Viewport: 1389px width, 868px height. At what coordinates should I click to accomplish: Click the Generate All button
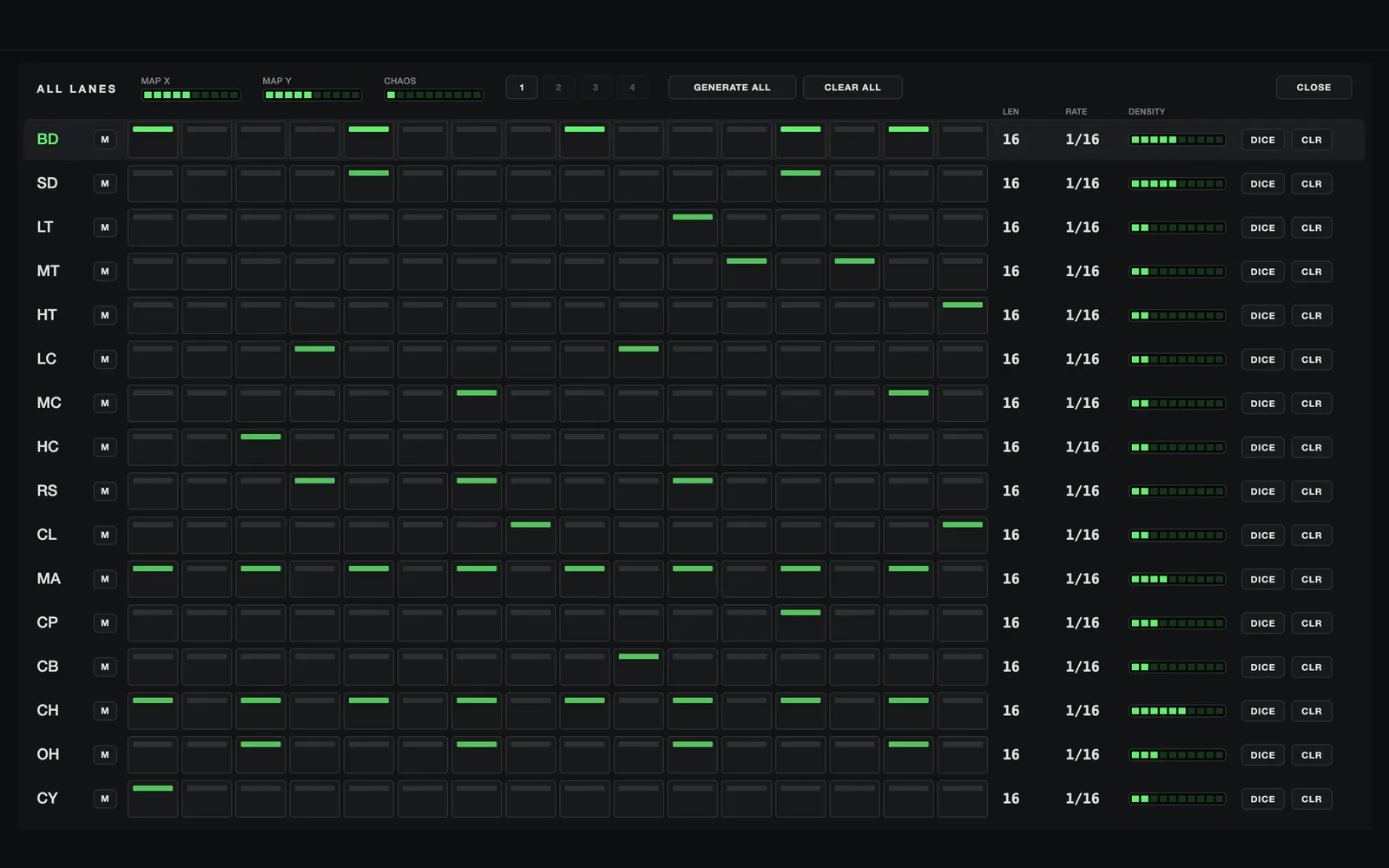pos(732,88)
